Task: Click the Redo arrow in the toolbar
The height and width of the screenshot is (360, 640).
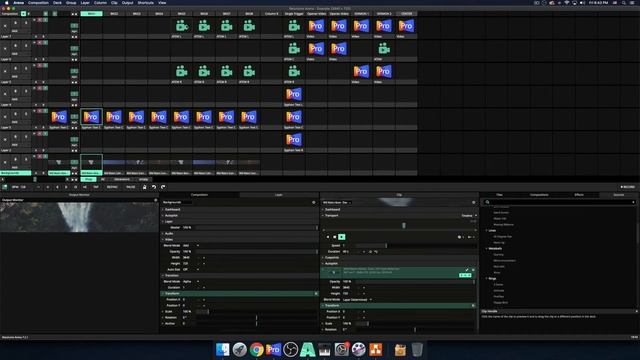Action: pos(163,187)
